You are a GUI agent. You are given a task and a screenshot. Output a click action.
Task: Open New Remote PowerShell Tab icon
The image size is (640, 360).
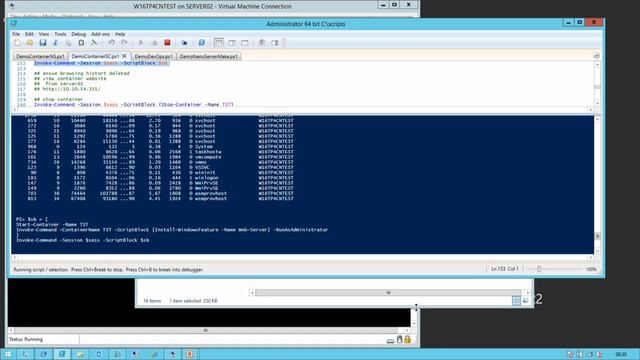click(184, 43)
